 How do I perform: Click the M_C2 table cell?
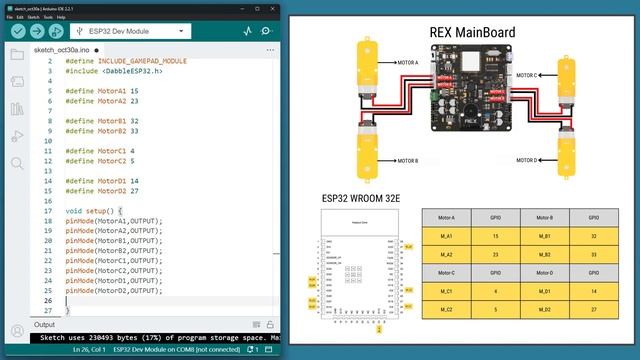447,310
